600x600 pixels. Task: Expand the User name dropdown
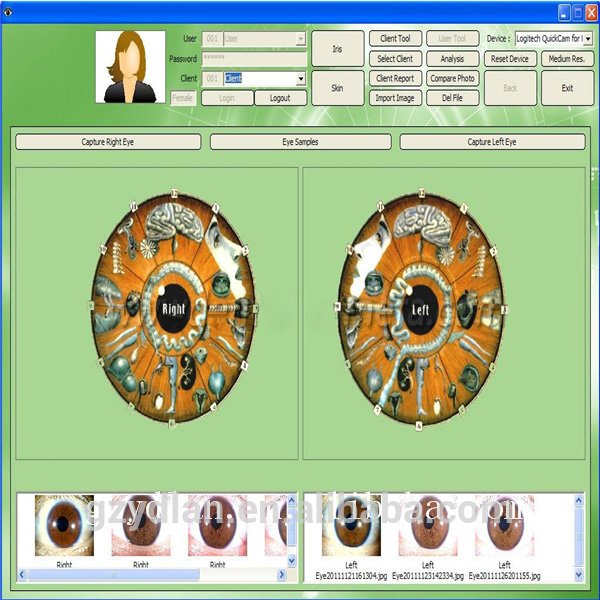(301, 39)
